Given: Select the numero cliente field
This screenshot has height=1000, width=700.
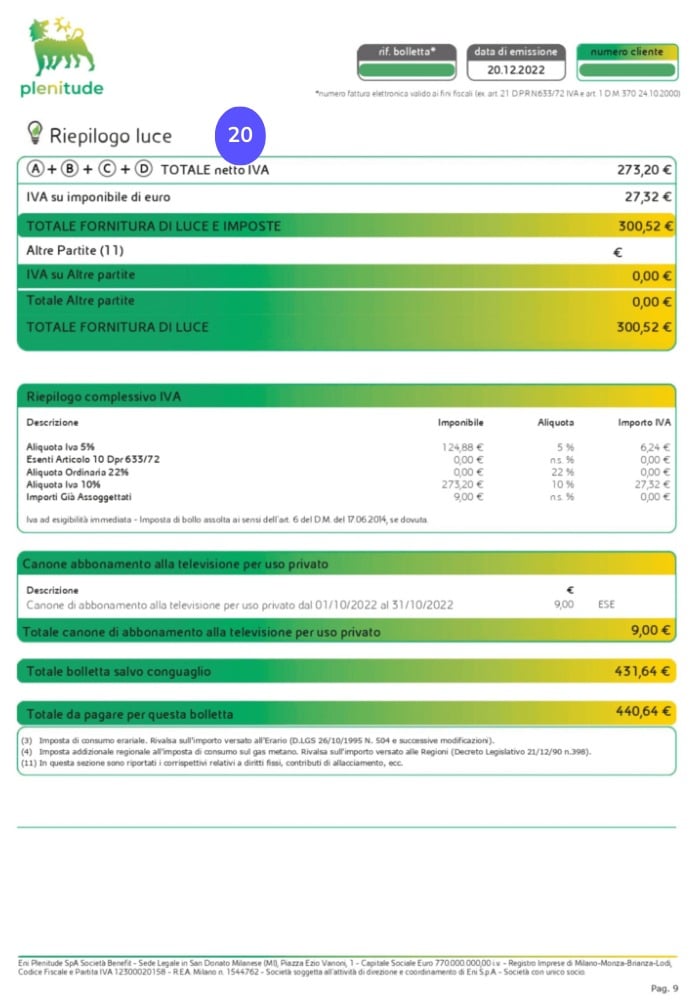Looking at the screenshot, I should tap(626, 70).
